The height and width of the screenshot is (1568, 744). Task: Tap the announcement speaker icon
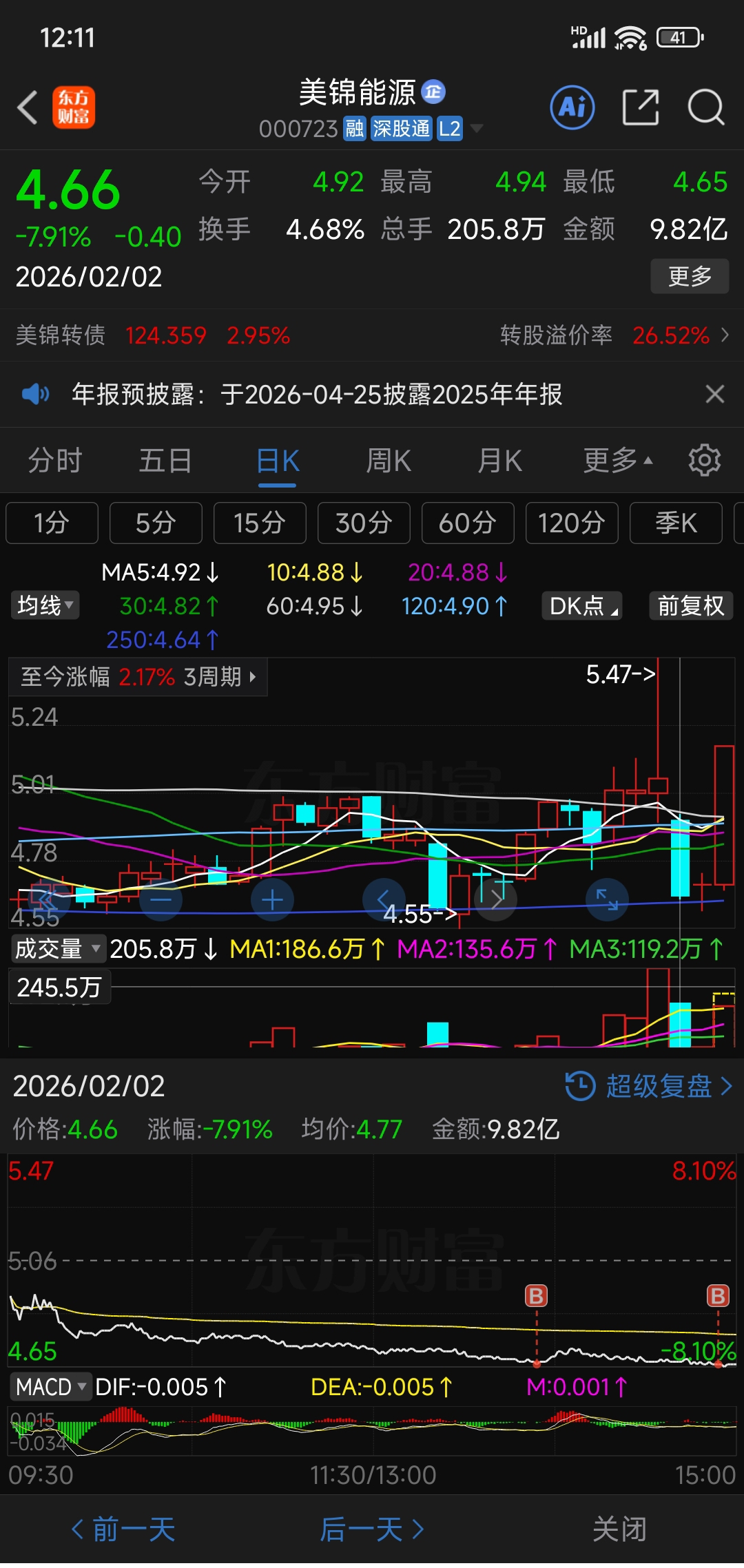[x=36, y=394]
